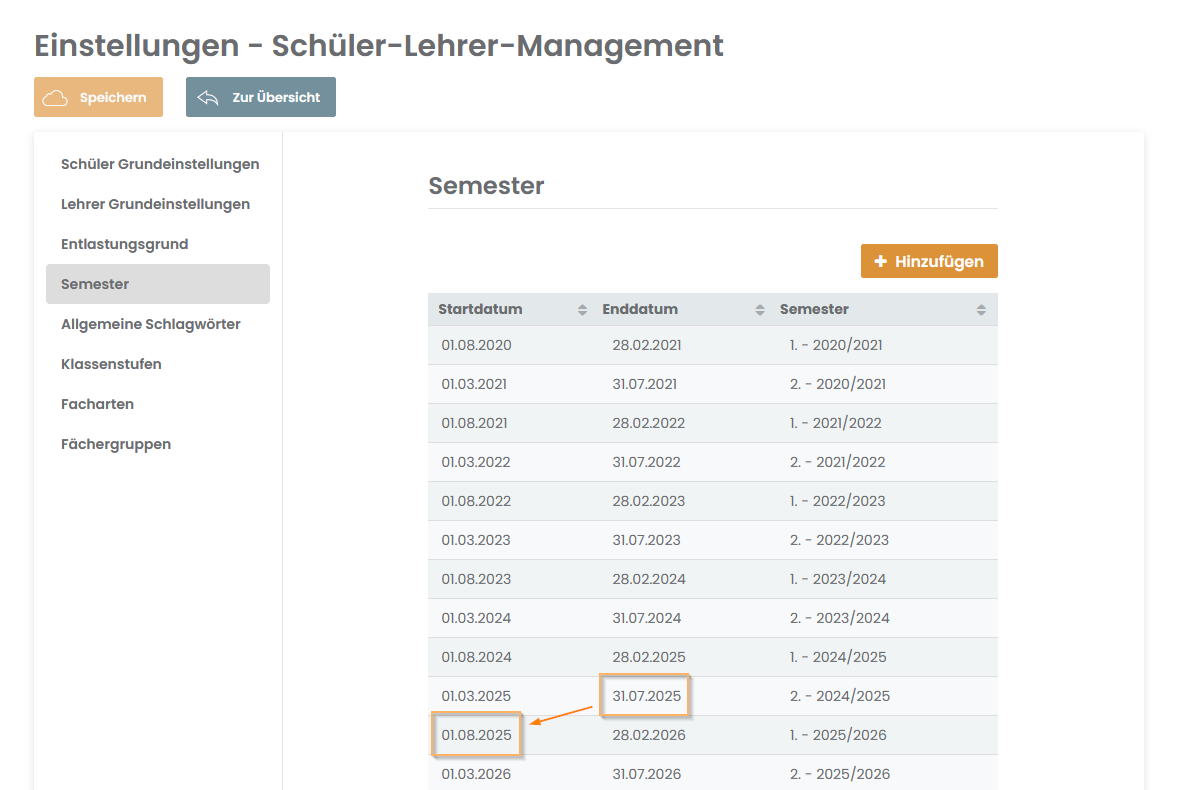1178x790 pixels.
Task: Select end date 31.07.2023
Action: [646, 541]
